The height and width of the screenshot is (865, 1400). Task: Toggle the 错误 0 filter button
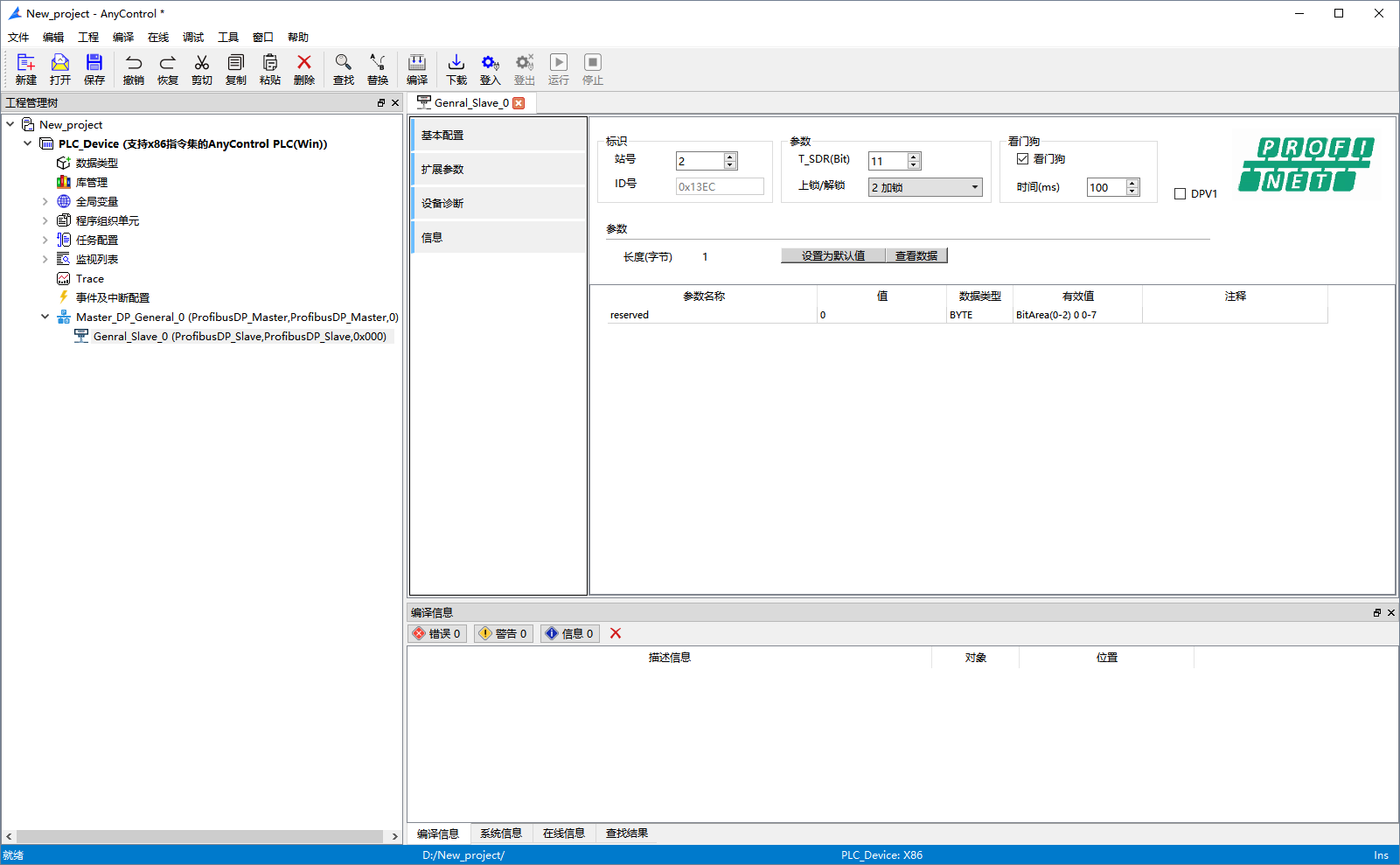(x=437, y=633)
